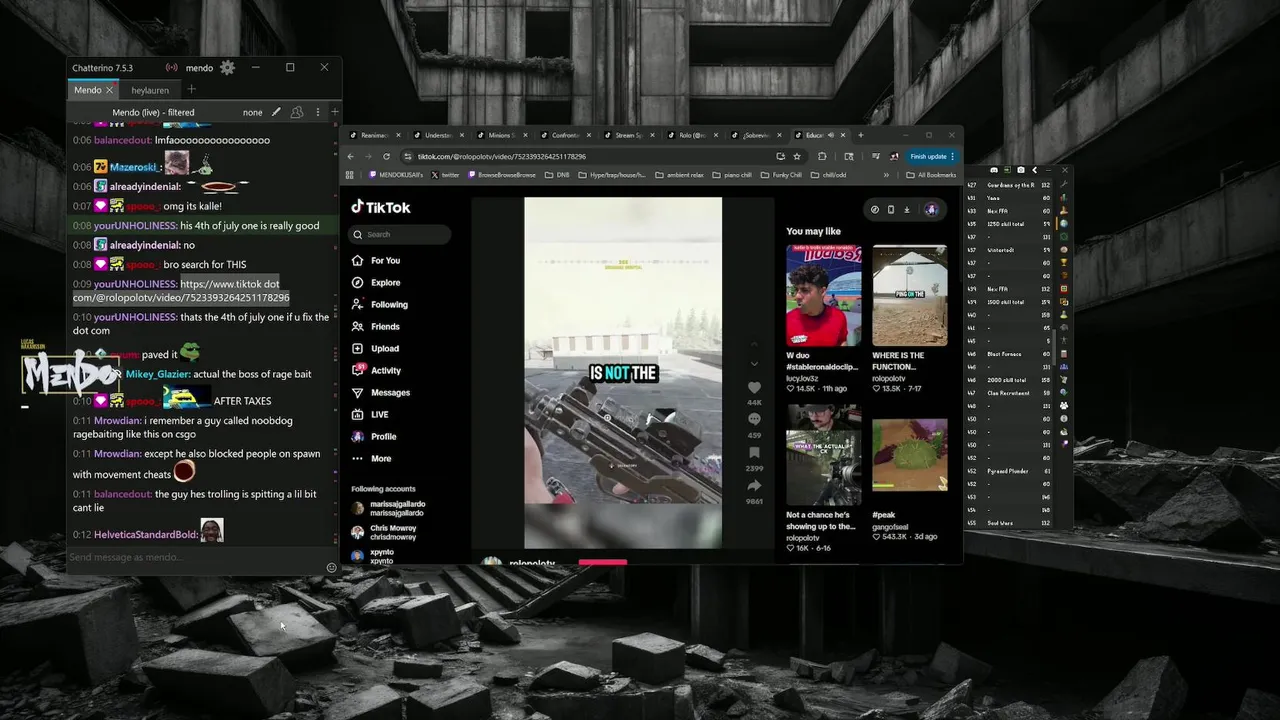
Task: Click the Mendo (live) - filtered header
Action: (x=153, y=112)
